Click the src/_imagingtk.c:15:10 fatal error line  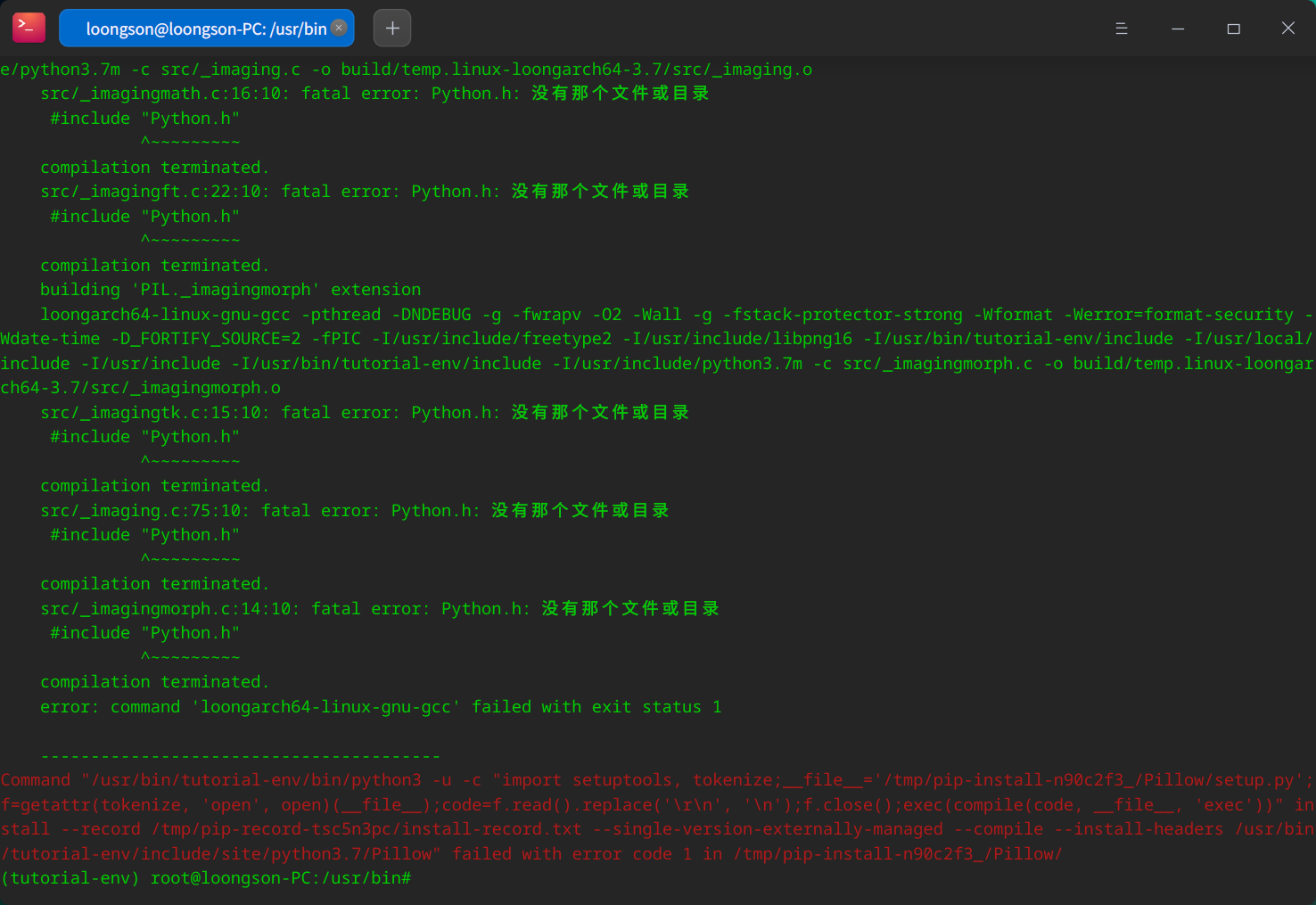click(x=364, y=413)
